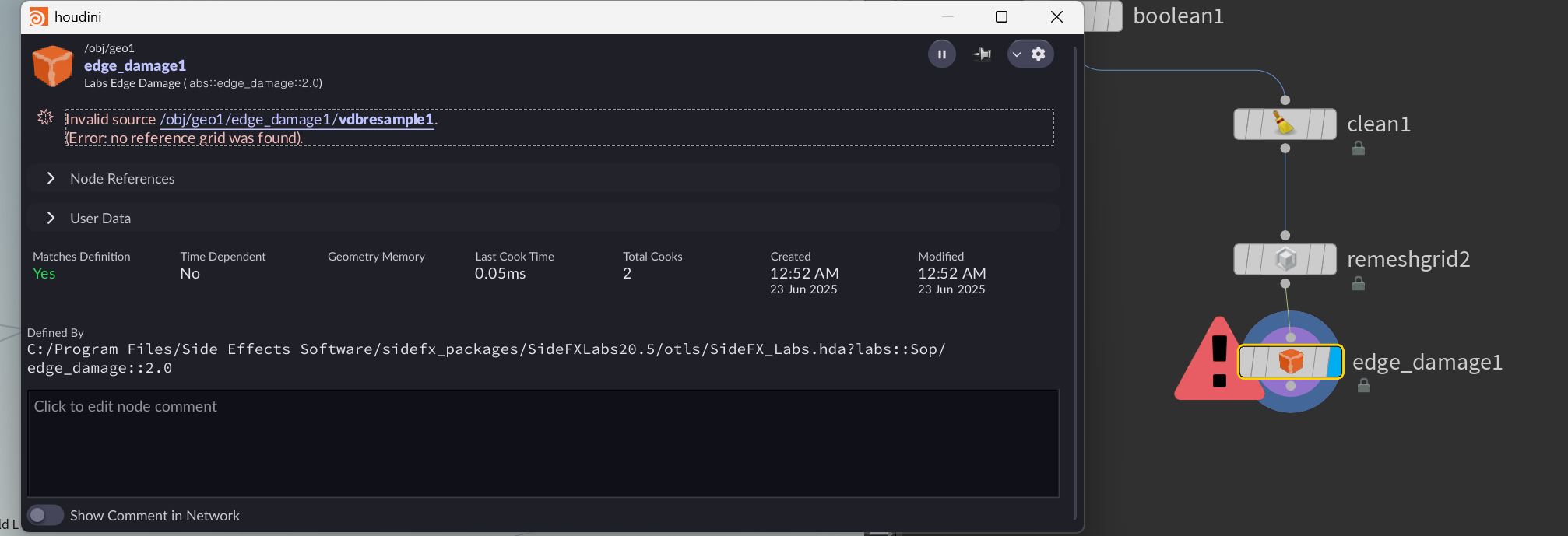Image resolution: width=1568 pixels, height=536 pixels.
Task: Click into the node comment field
Action: [543, 443]
